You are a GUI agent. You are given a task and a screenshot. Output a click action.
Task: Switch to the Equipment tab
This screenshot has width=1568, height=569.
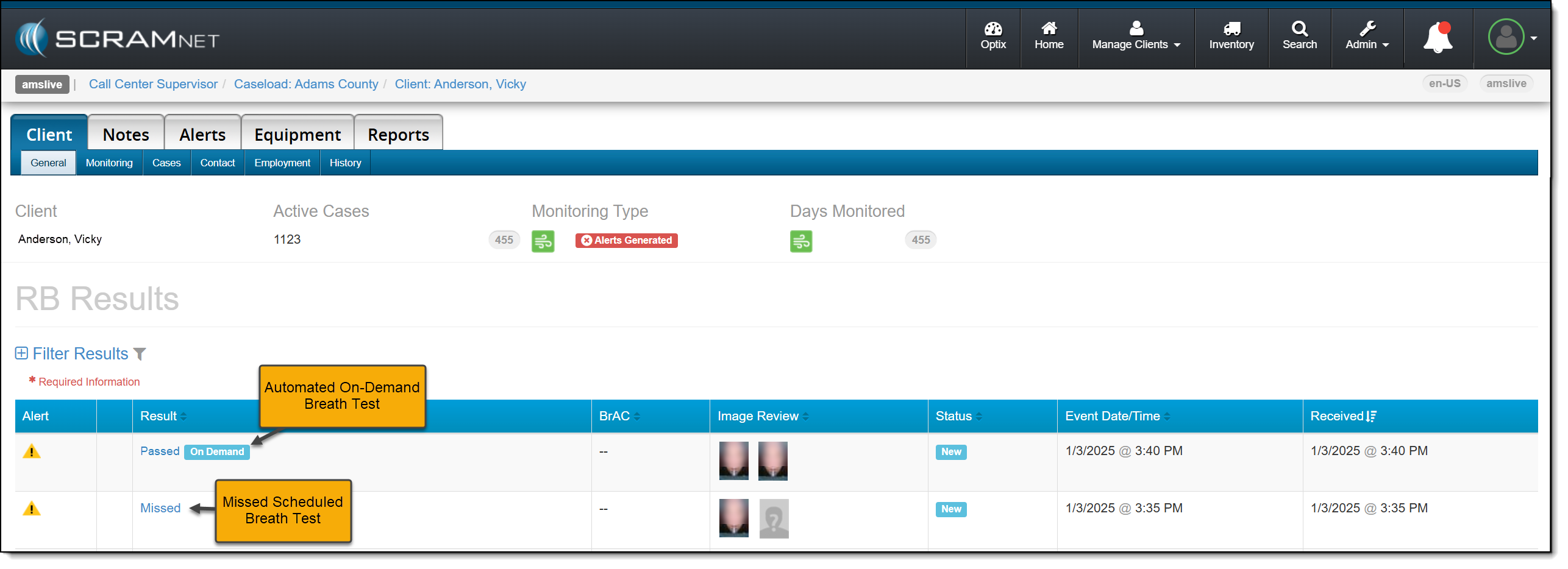click(x=298, y=135)
